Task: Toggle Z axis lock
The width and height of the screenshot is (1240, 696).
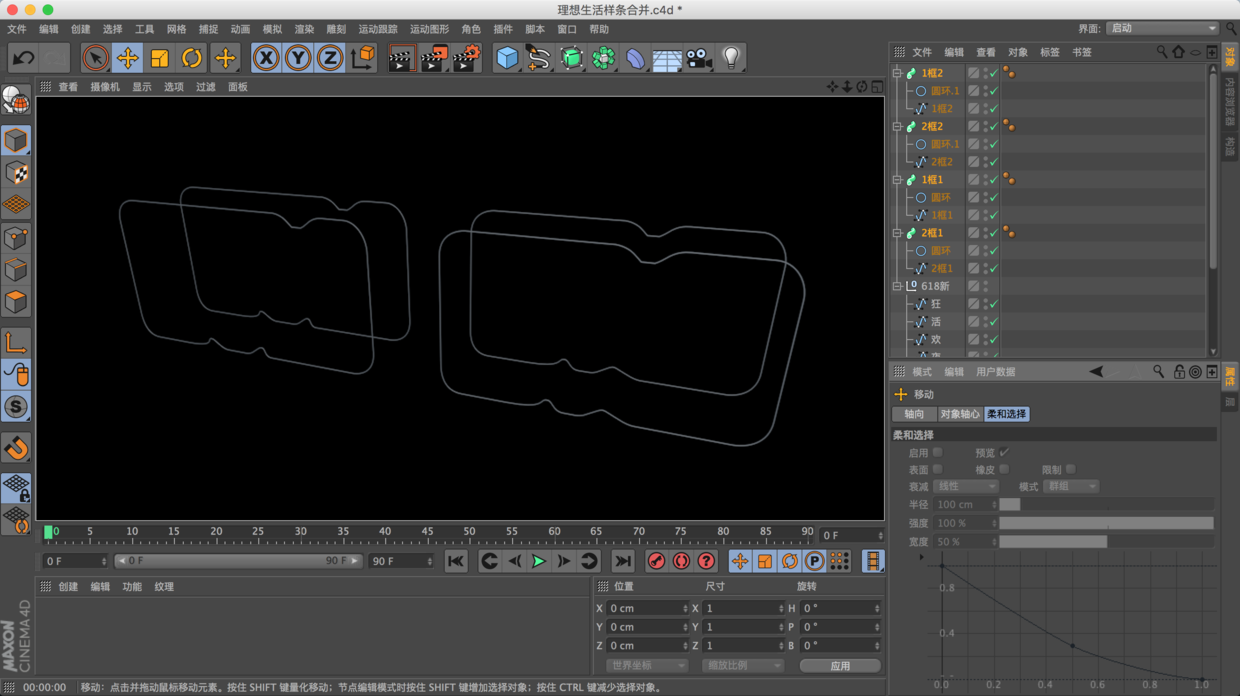Action: (x=330, y=58)
